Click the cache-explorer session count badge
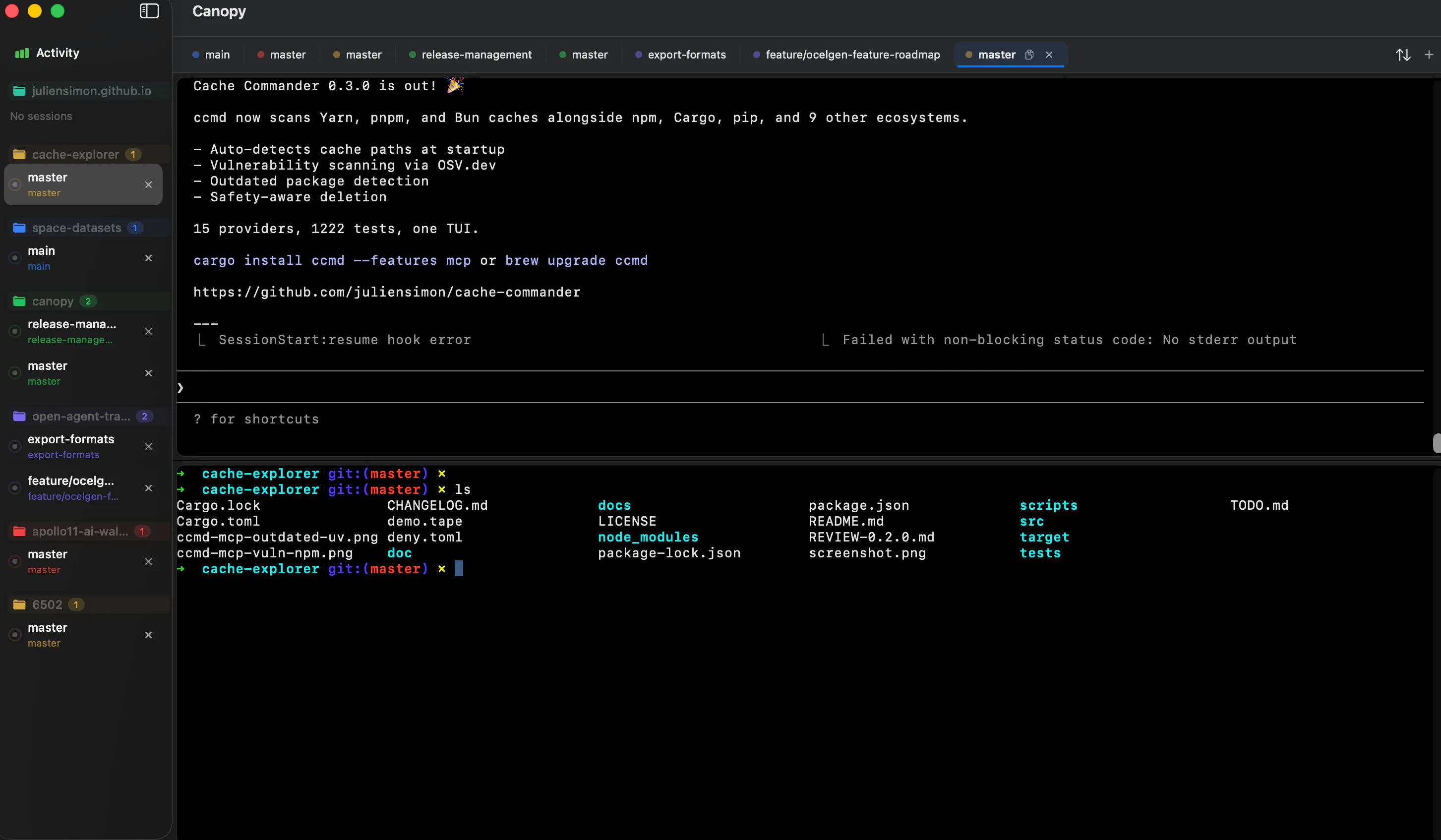 coord(133,154)
